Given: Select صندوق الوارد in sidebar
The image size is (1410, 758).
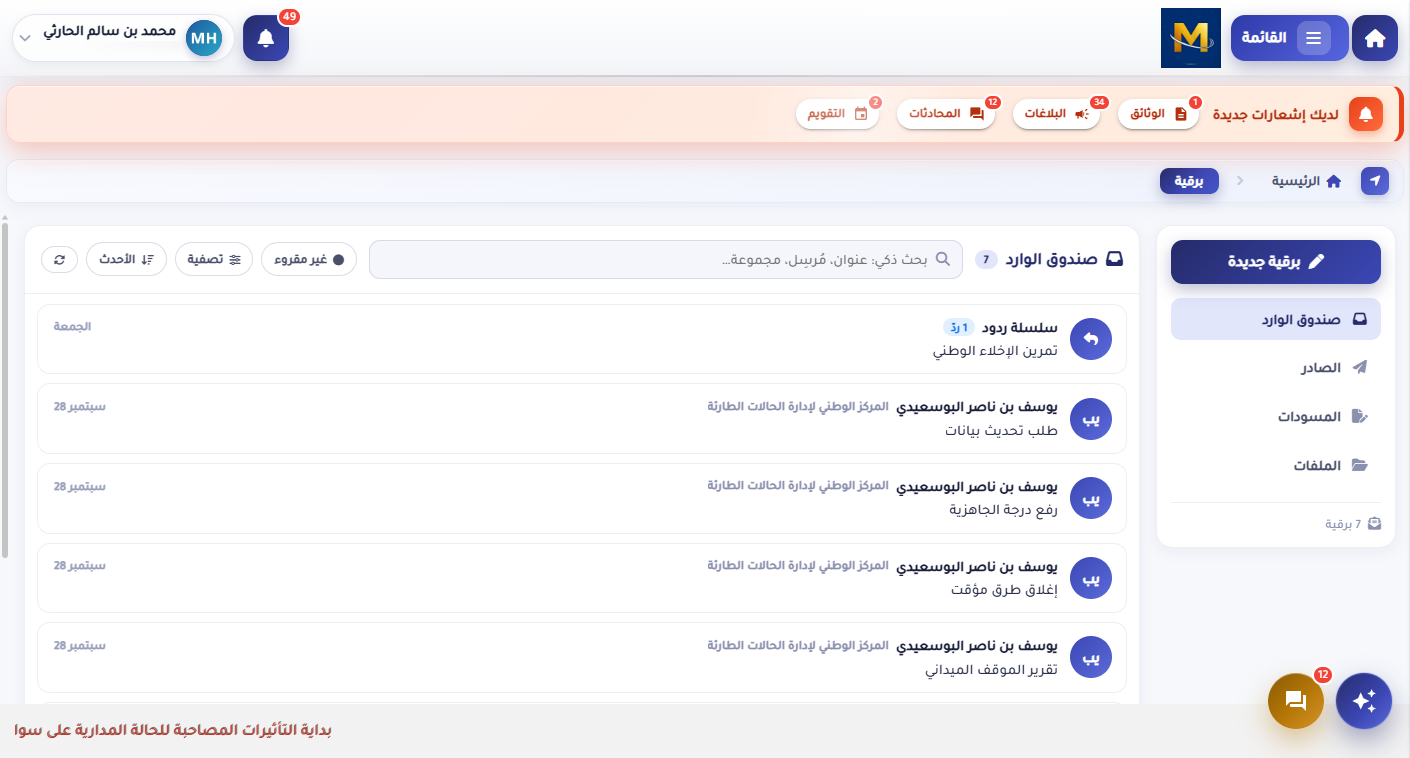Looking at the screenshot, I should pos(1276,319).
